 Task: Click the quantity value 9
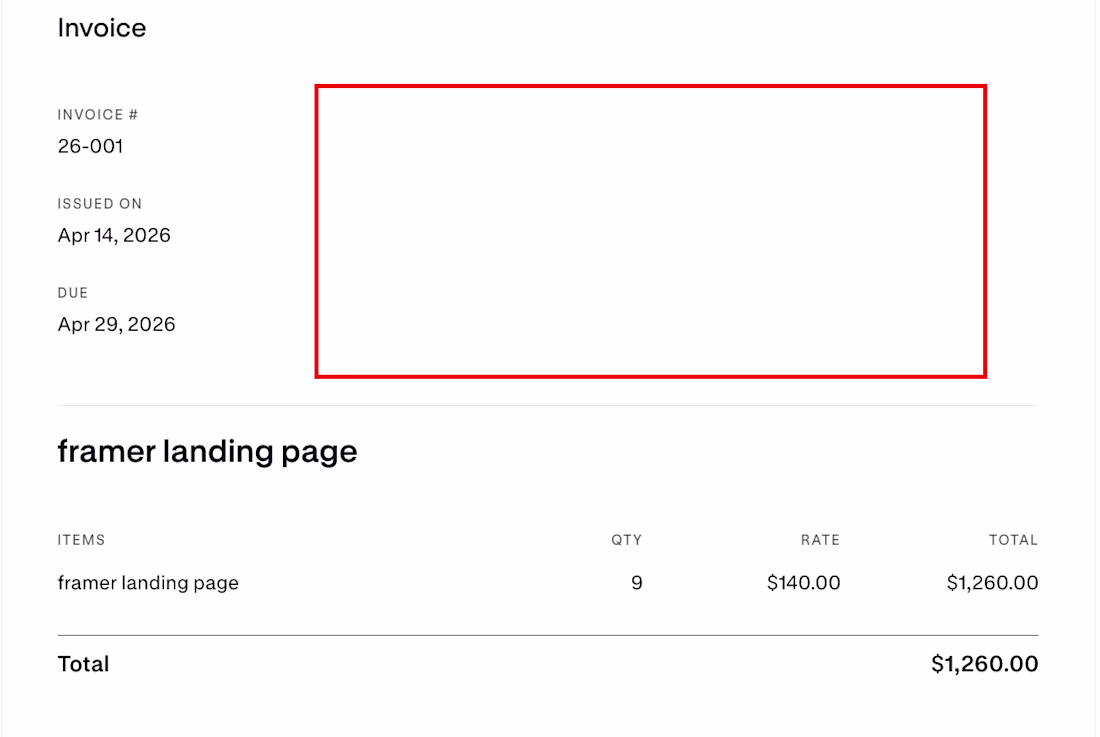[637, 582]
